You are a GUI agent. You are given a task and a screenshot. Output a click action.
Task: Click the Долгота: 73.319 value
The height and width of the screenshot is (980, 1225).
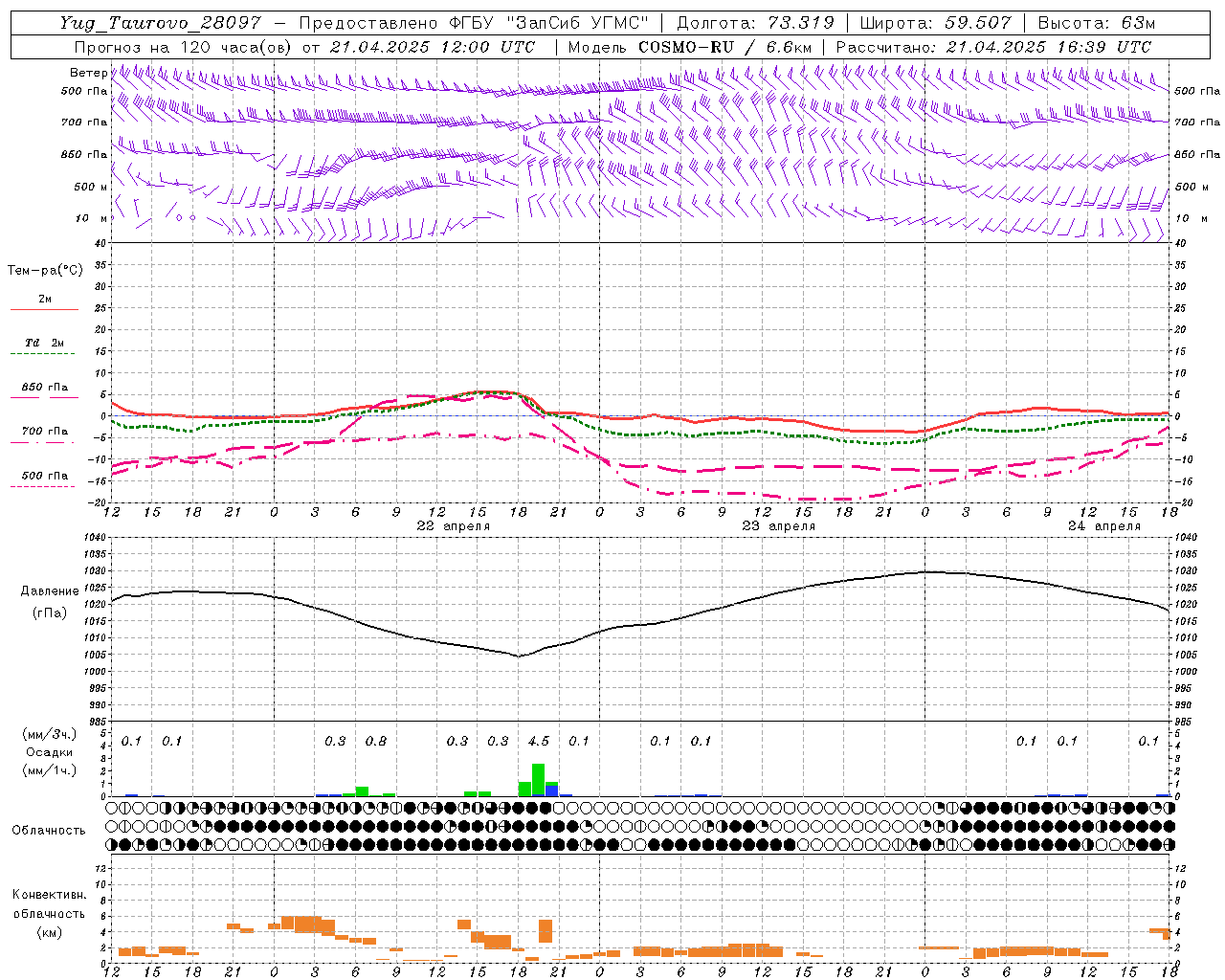755,23
